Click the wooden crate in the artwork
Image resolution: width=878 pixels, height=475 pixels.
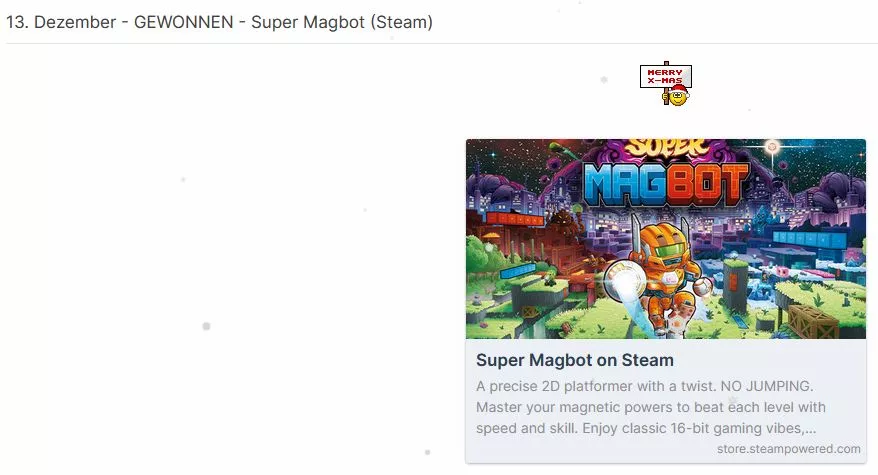[811, 322]
